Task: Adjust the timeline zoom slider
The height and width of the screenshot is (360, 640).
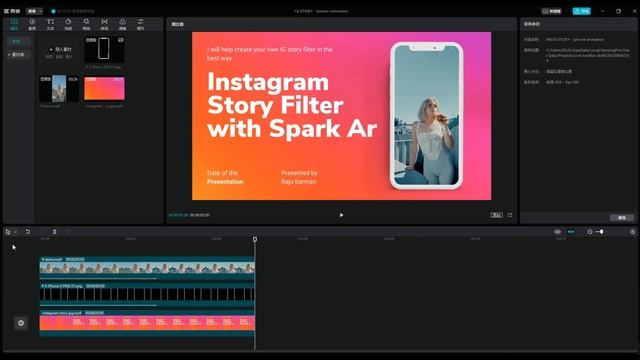Action: tap(601, 232)
